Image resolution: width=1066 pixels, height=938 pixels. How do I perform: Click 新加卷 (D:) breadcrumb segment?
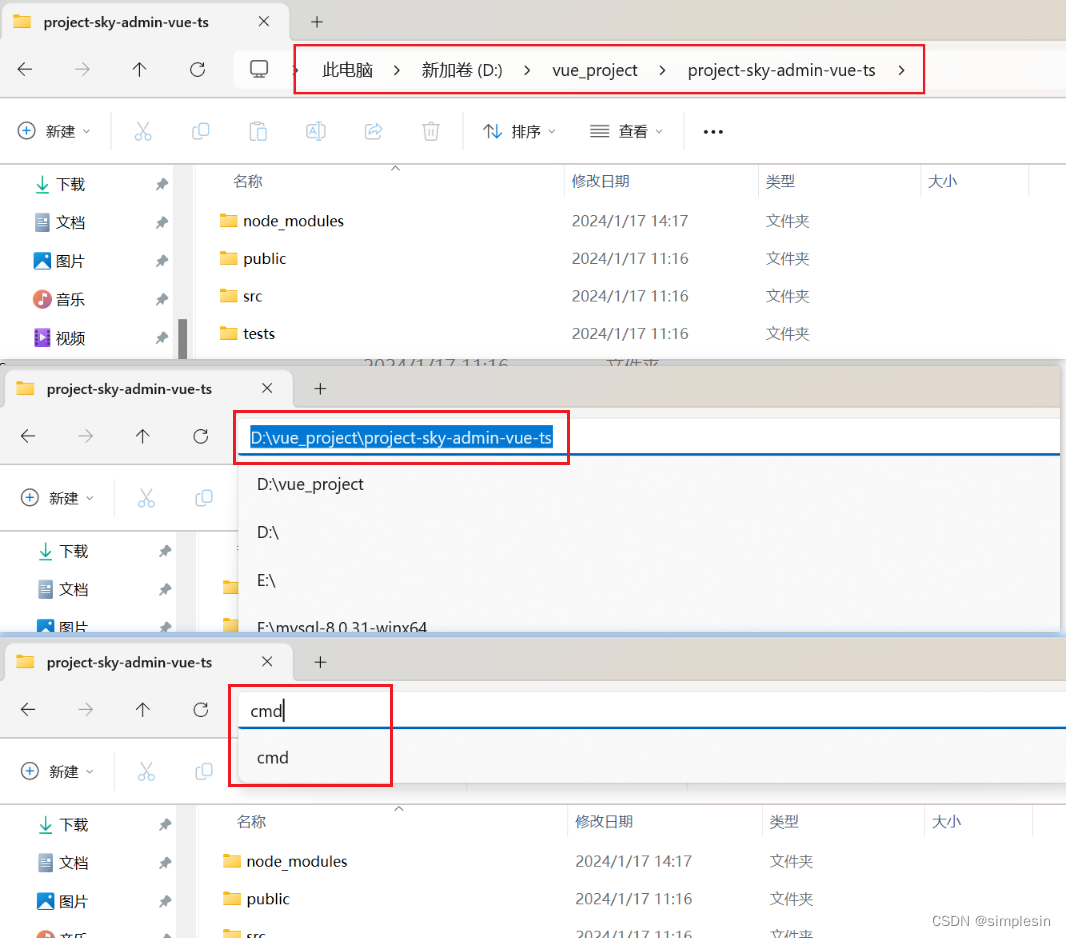tap(462, 70)
